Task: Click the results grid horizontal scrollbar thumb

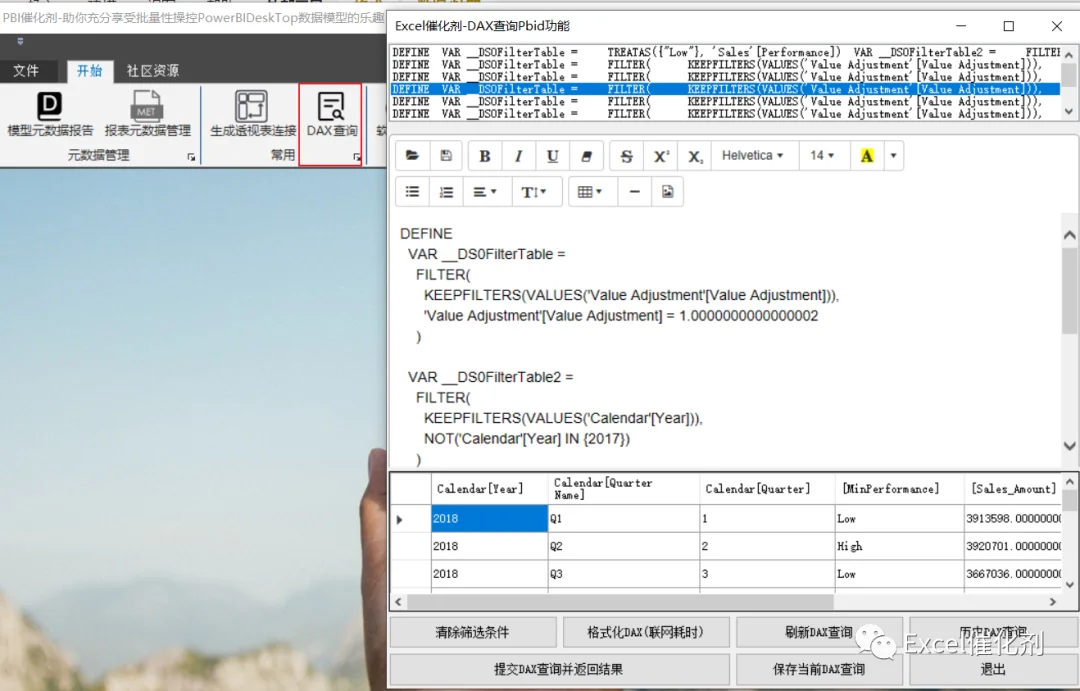Action: point(620,601)
